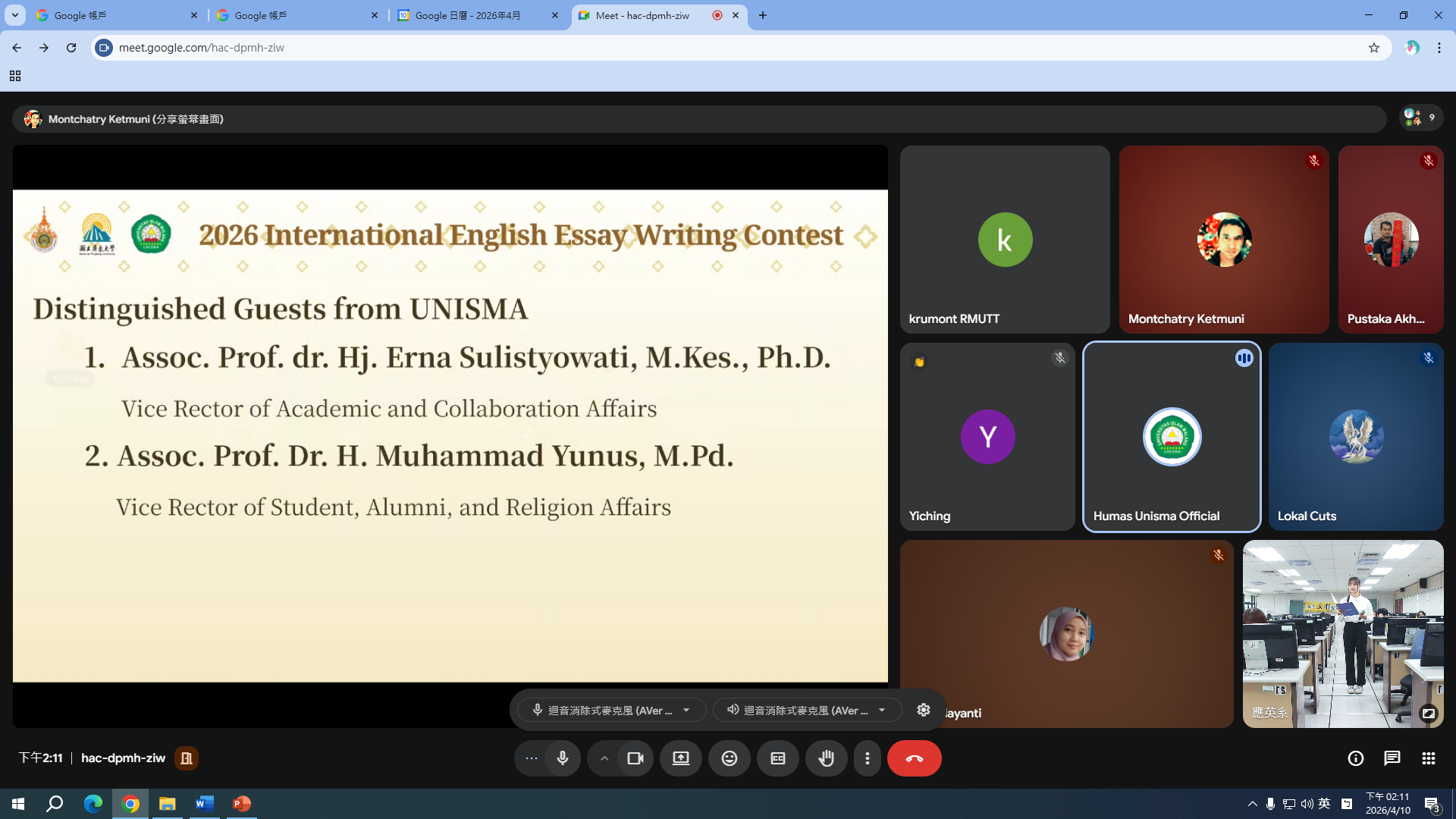Image resolution: width=1456 pixels, height=819 pixels.
Task: Open the activities grid icon
Action: [x=1428, y=758]
